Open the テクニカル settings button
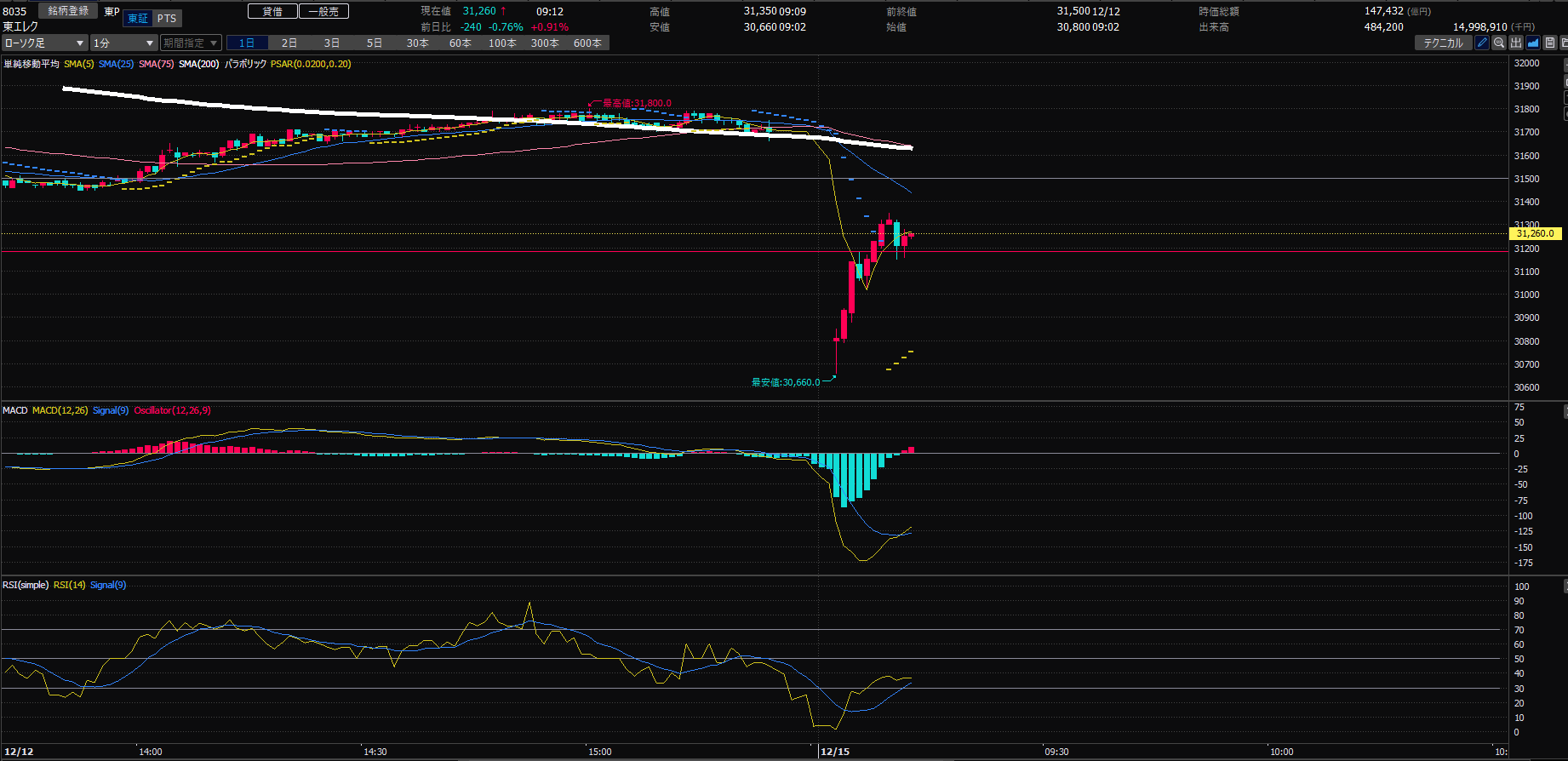The height and width of the screenshot is (761, 1568). [1443, 43]
